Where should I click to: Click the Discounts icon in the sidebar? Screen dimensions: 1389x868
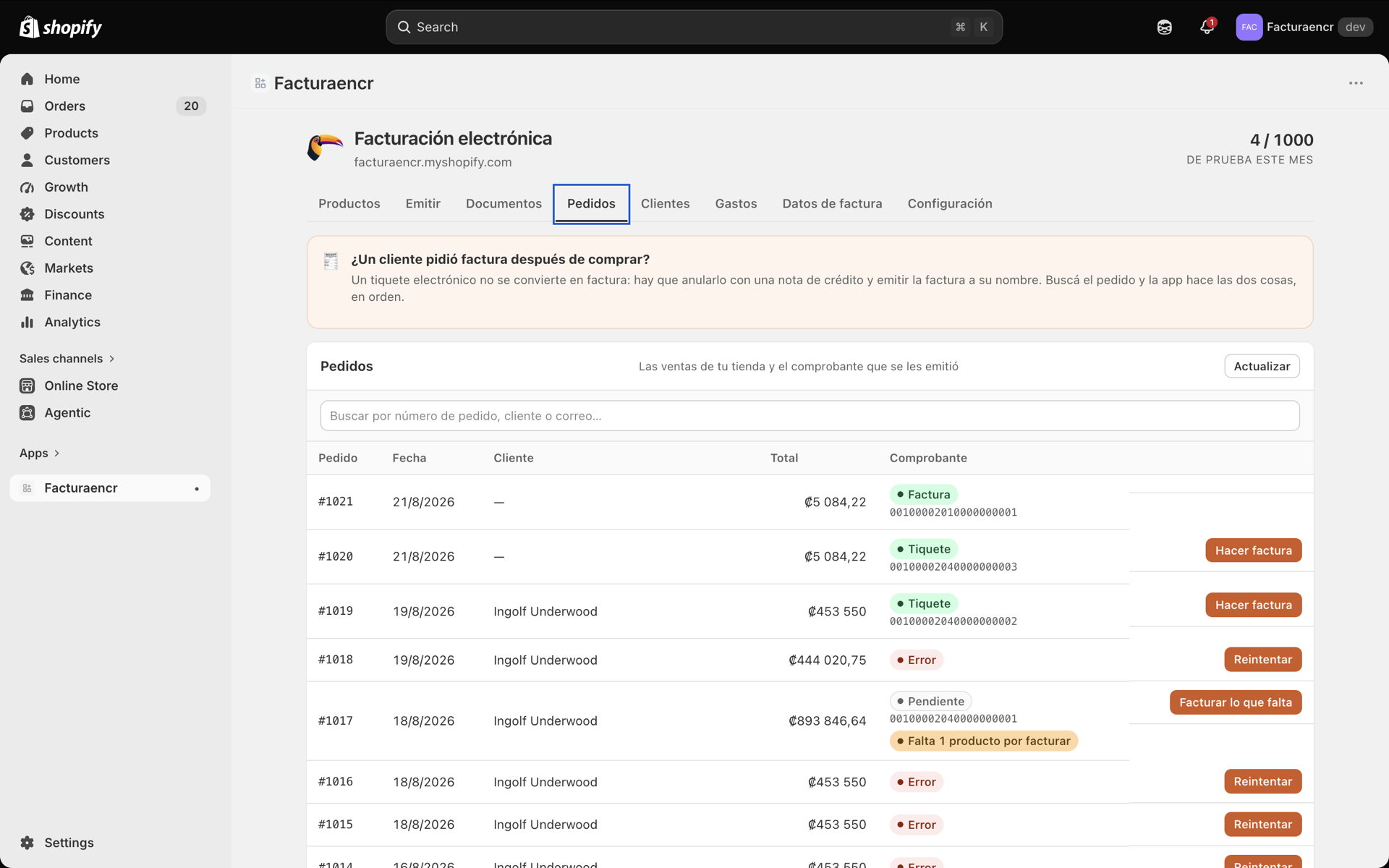27,214
